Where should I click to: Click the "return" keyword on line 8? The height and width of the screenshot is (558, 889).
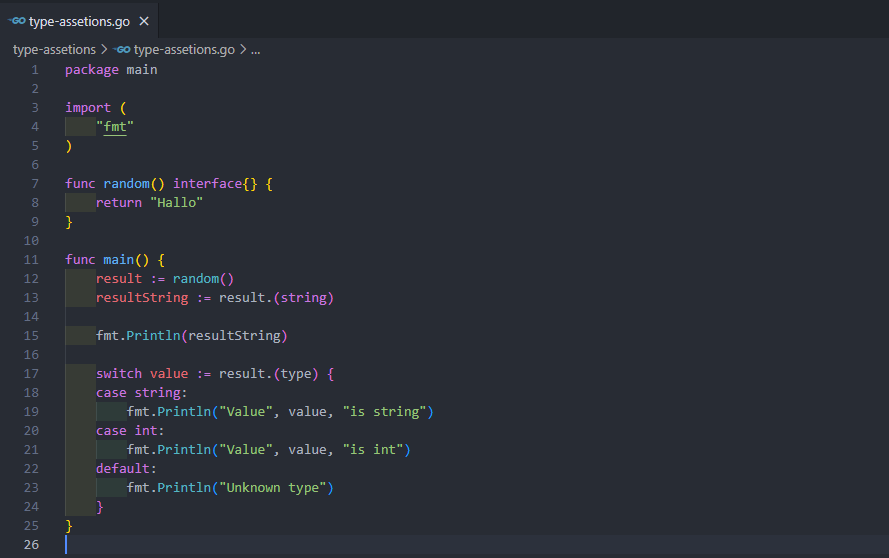(118, 202)
